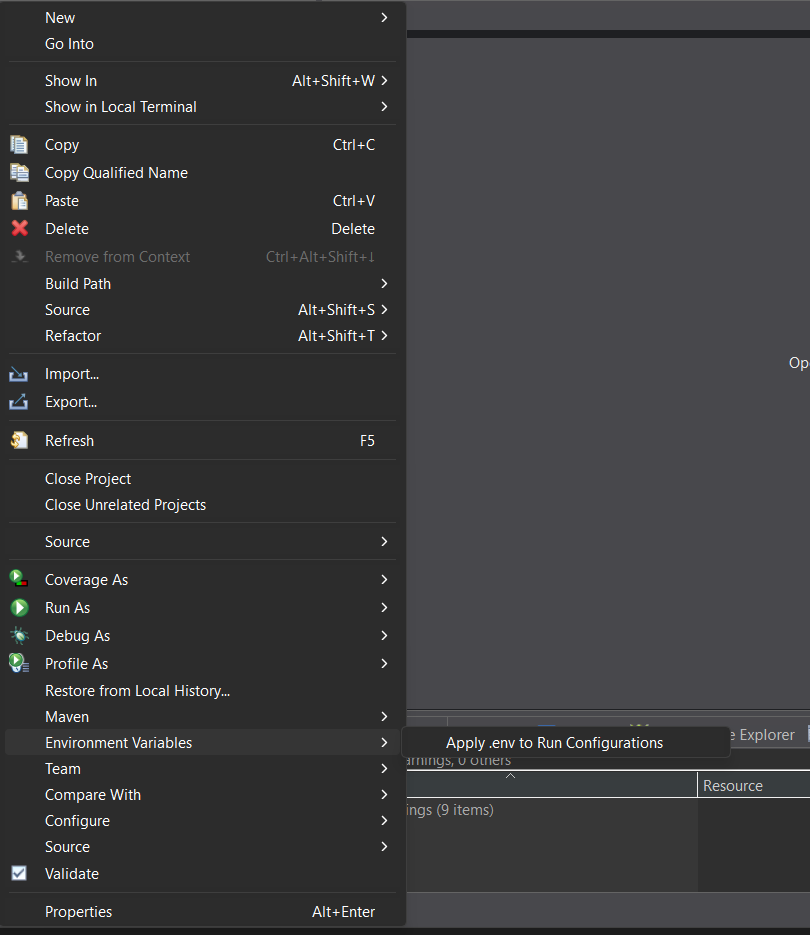
Task: Expand the New submenu arrow
Action: 384,17
